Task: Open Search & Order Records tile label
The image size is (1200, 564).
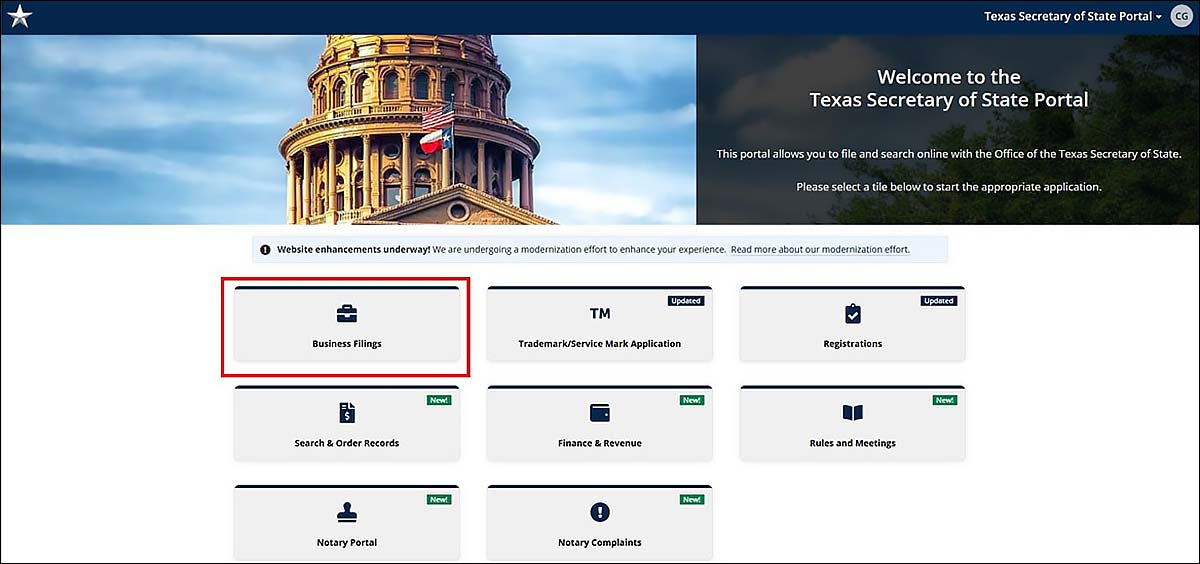Action: pos(347,443)
